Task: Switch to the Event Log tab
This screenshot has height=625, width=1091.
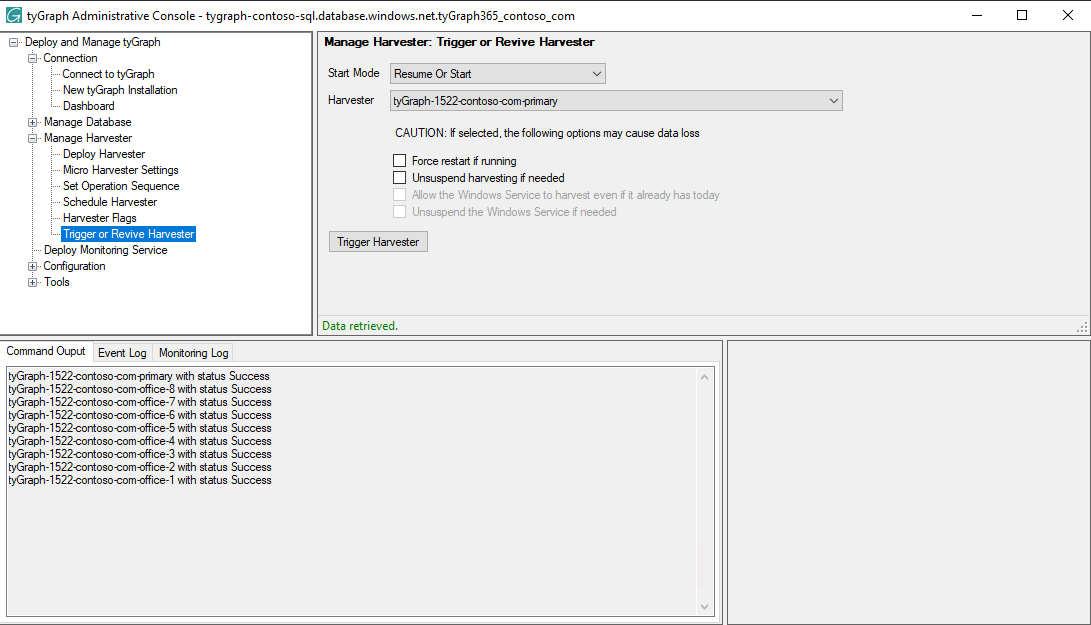Action: (x=122, y=353)
